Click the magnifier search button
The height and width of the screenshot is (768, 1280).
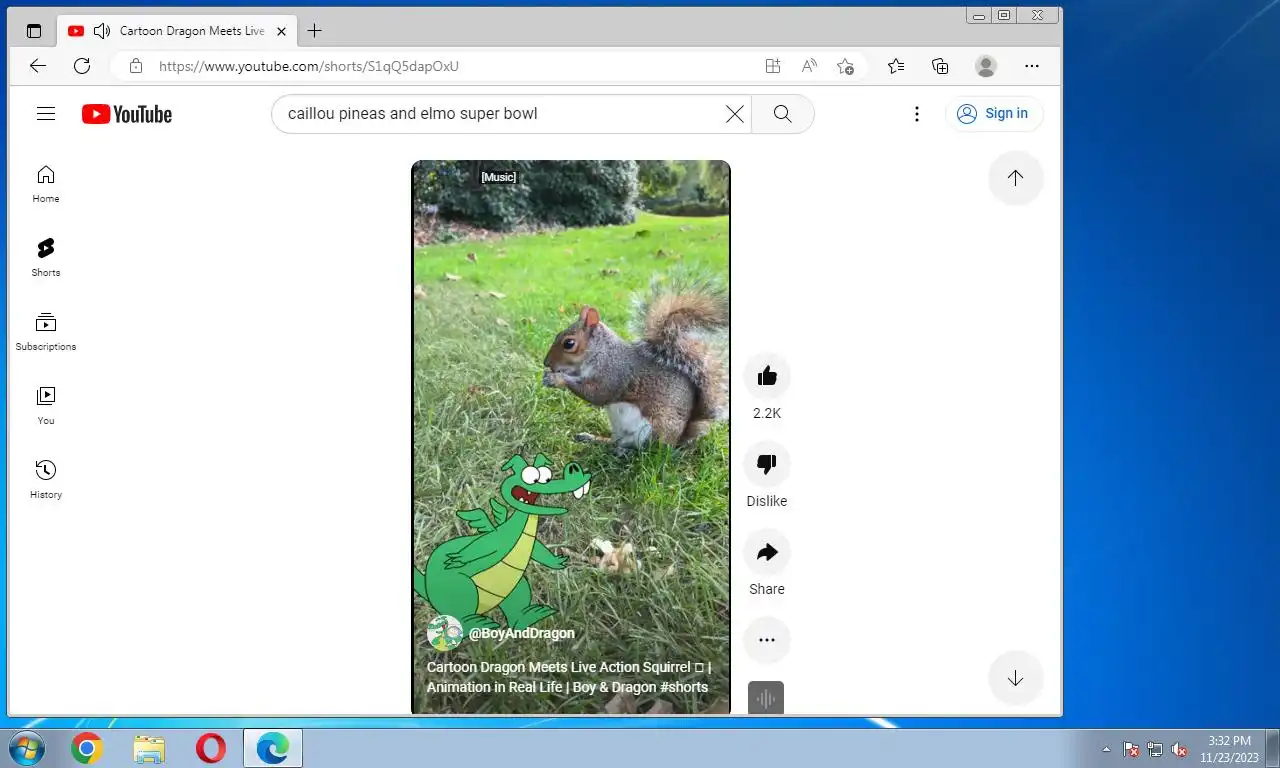pyautogui.click(x=783, y=114)
